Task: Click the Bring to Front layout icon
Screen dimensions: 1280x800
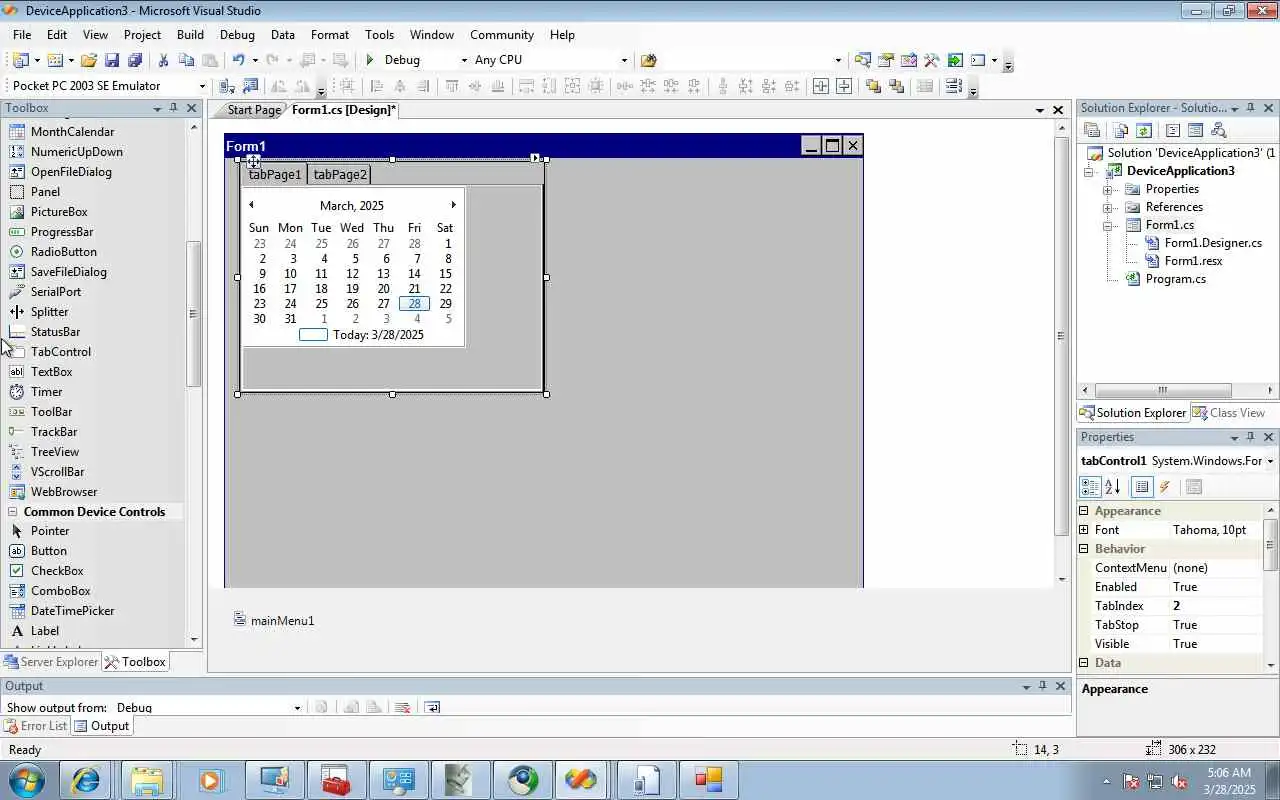Action: pyautogui.click(x=872, y=86)
